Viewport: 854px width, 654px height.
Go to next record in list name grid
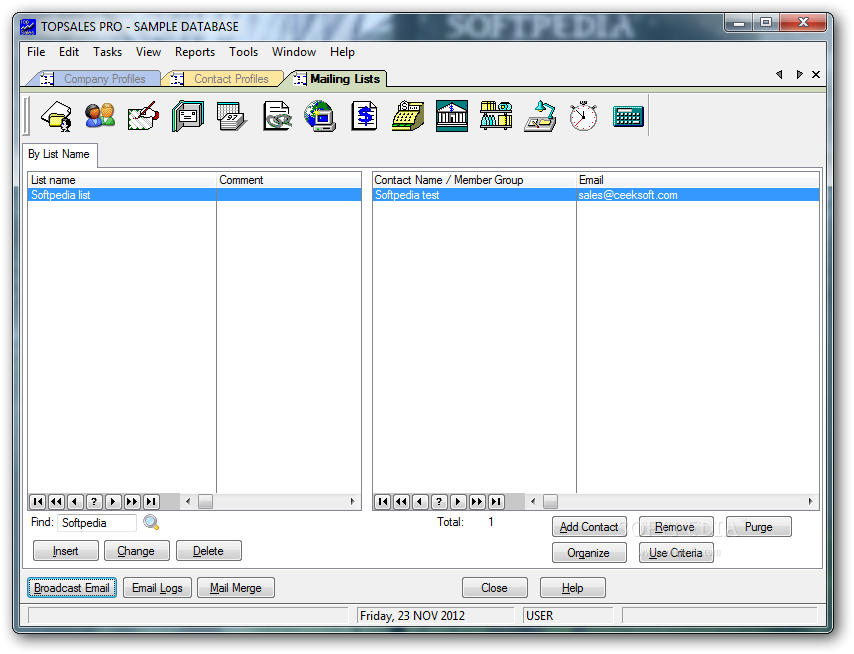113,502
